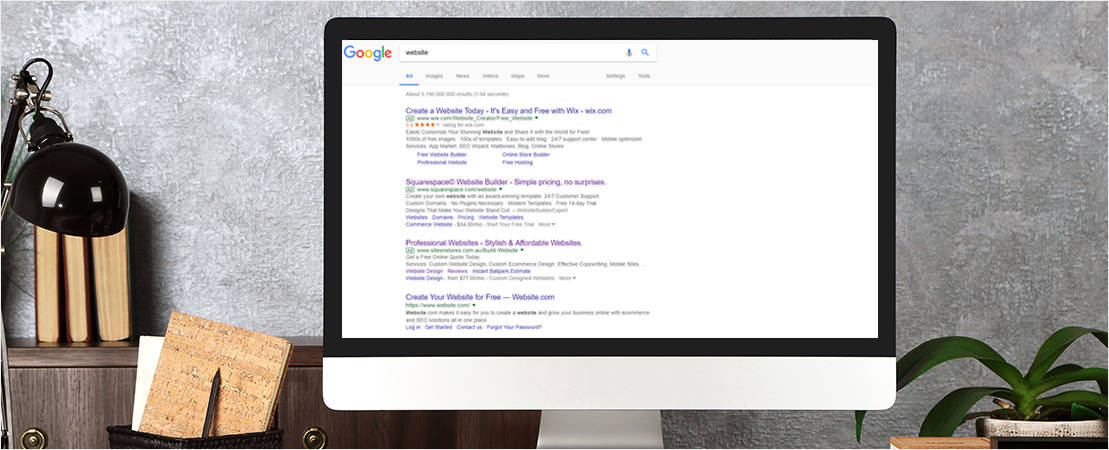Screen dimensions: 1109x450
Task: Open the More dropdown in Squarespace ad
Action: click(547, 224)
